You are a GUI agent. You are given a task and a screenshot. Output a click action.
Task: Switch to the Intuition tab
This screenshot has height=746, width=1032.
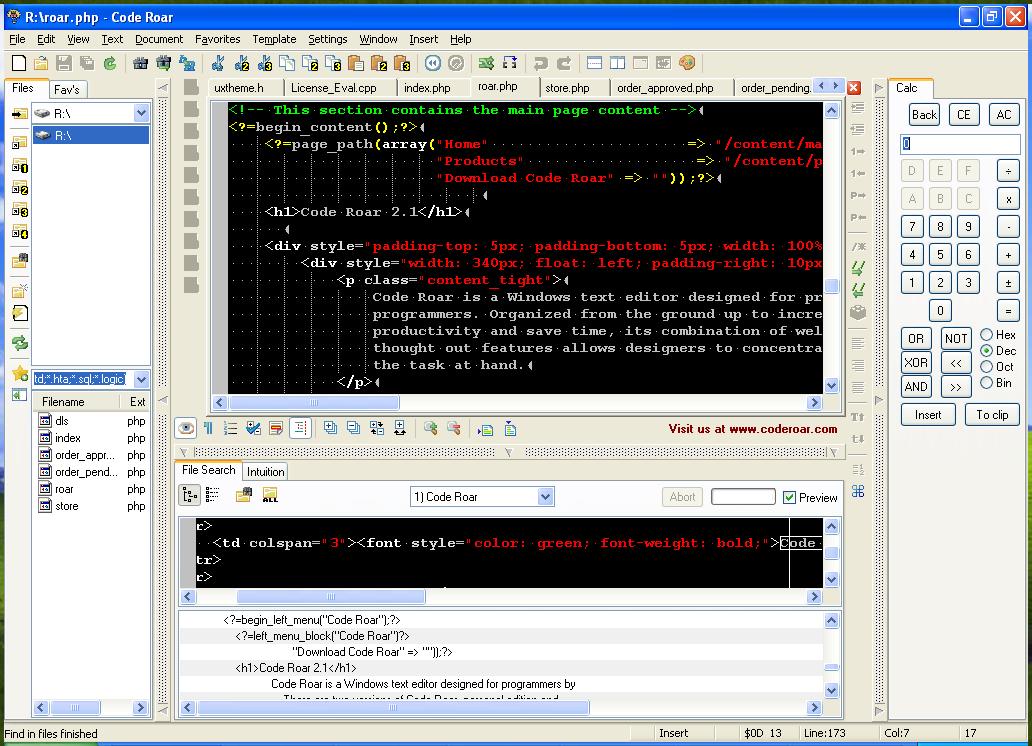click(265, 471)
